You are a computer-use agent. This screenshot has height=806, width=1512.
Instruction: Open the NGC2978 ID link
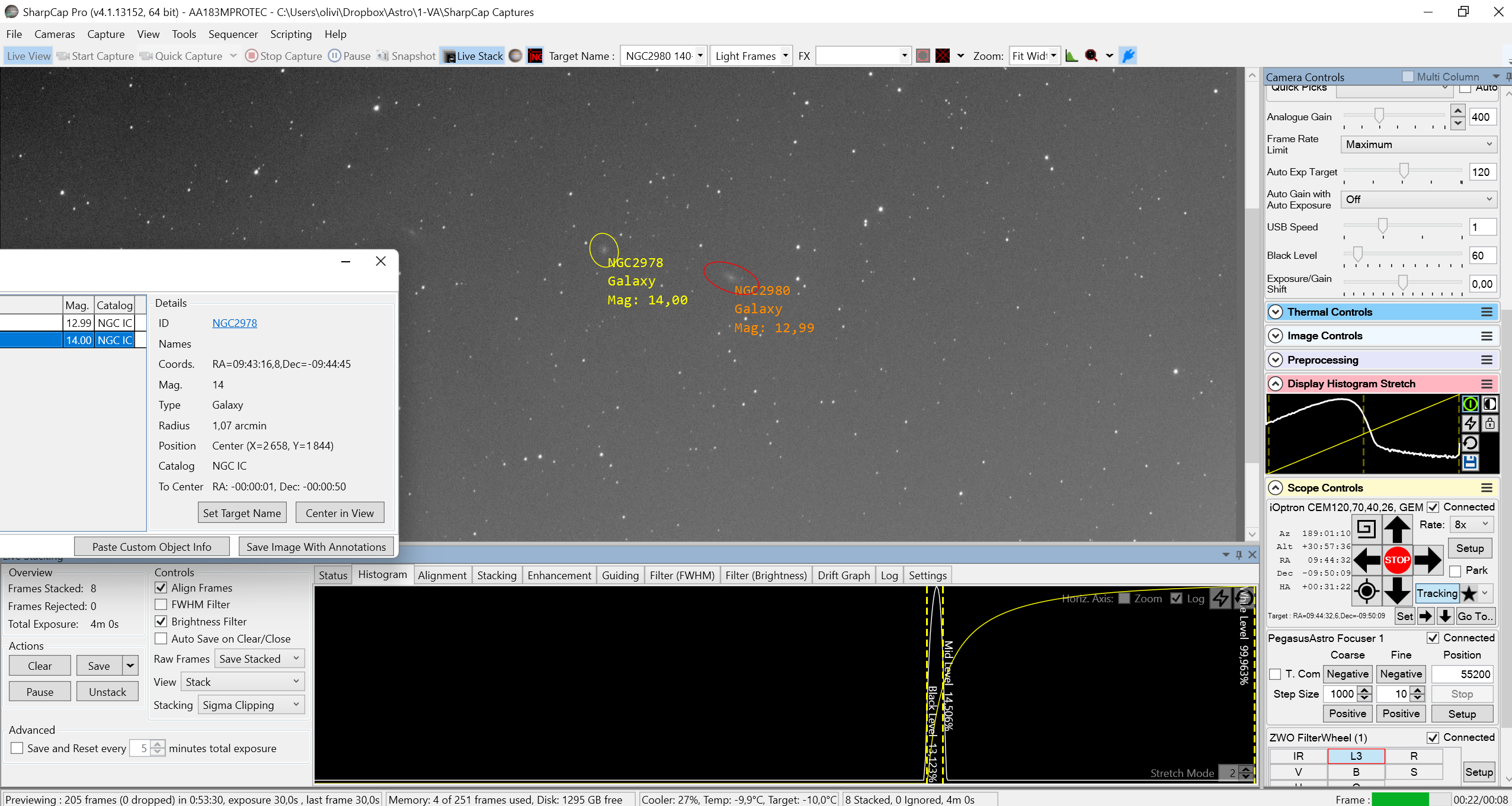click(235, 323)
